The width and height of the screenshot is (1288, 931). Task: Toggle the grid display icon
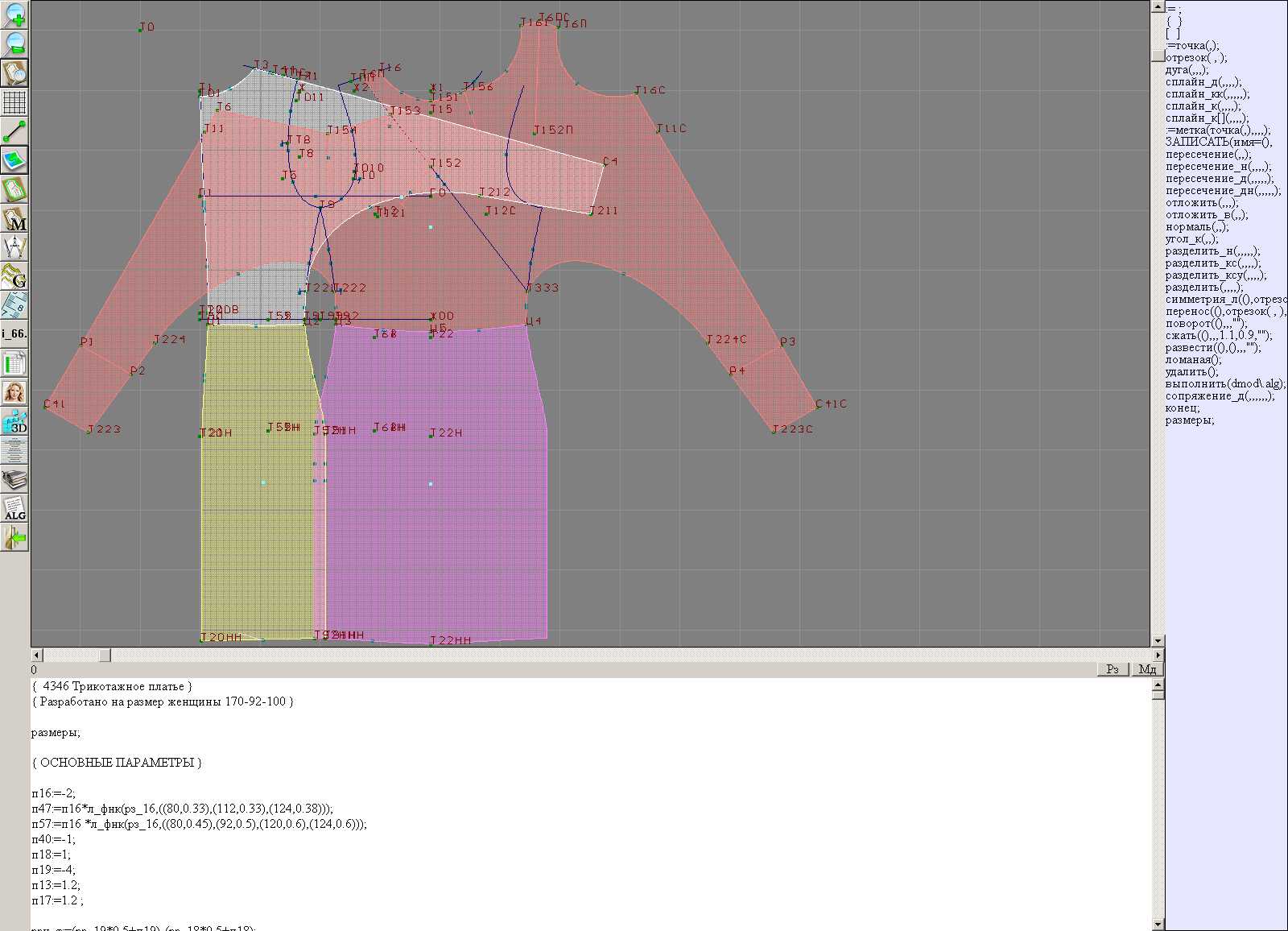(14, 102)
